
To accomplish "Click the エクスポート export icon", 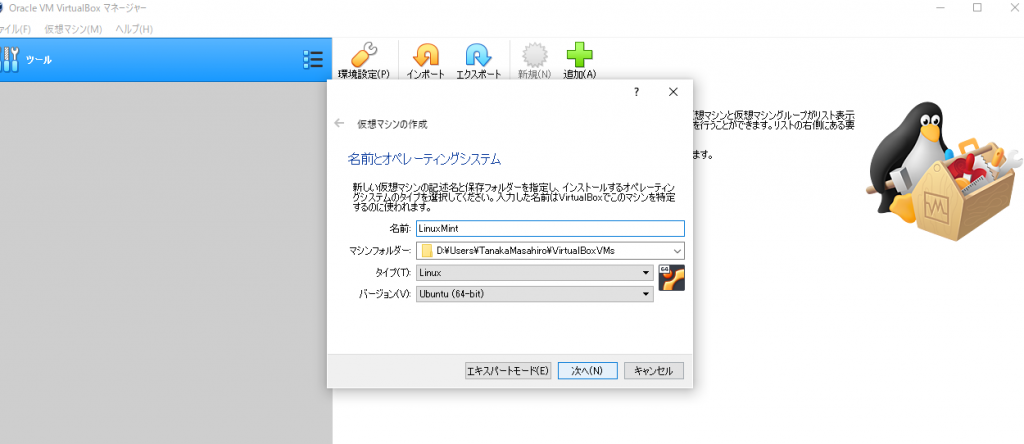I will [x=478, y=61].
